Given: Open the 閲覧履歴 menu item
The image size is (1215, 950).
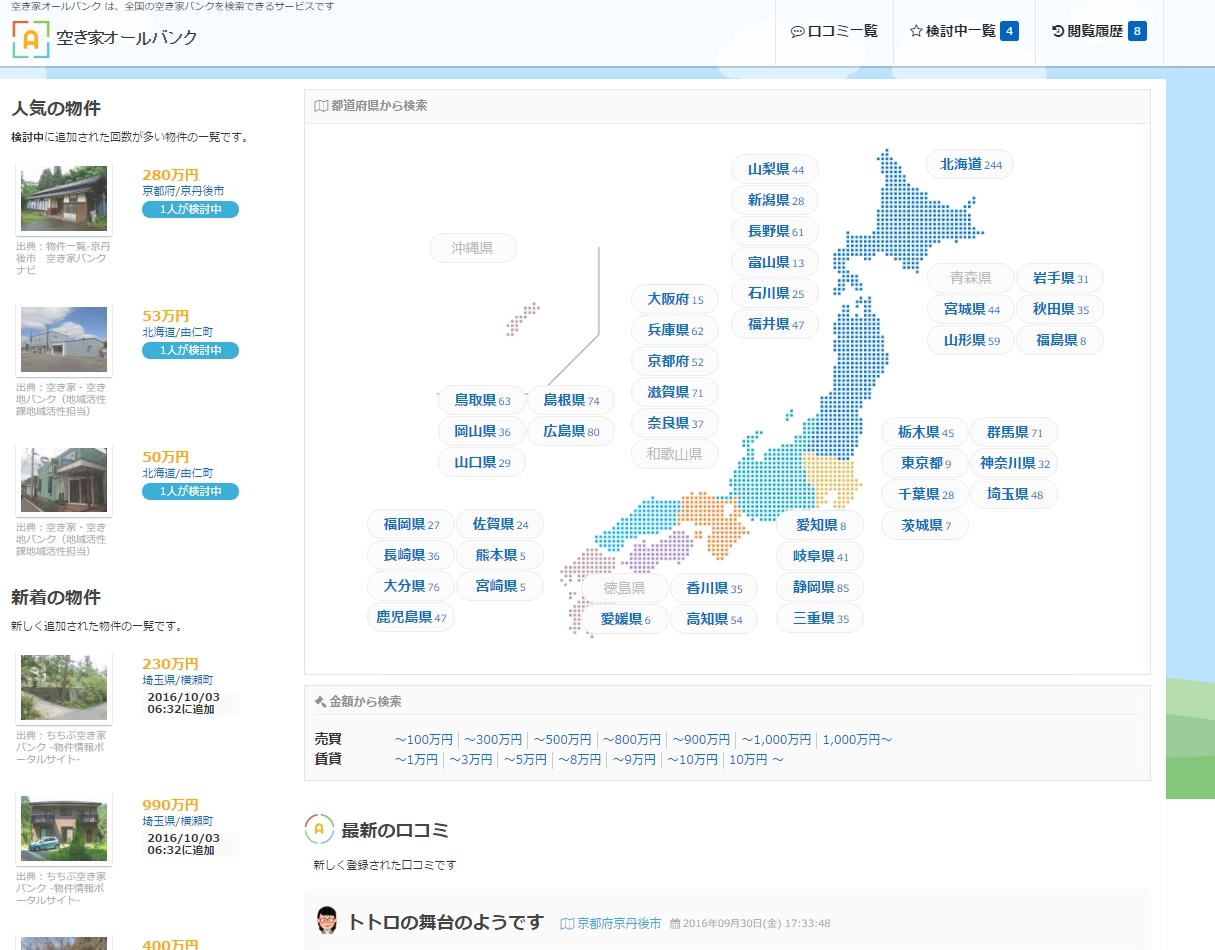Looking at the screenshot, I should click(1099, 32).
